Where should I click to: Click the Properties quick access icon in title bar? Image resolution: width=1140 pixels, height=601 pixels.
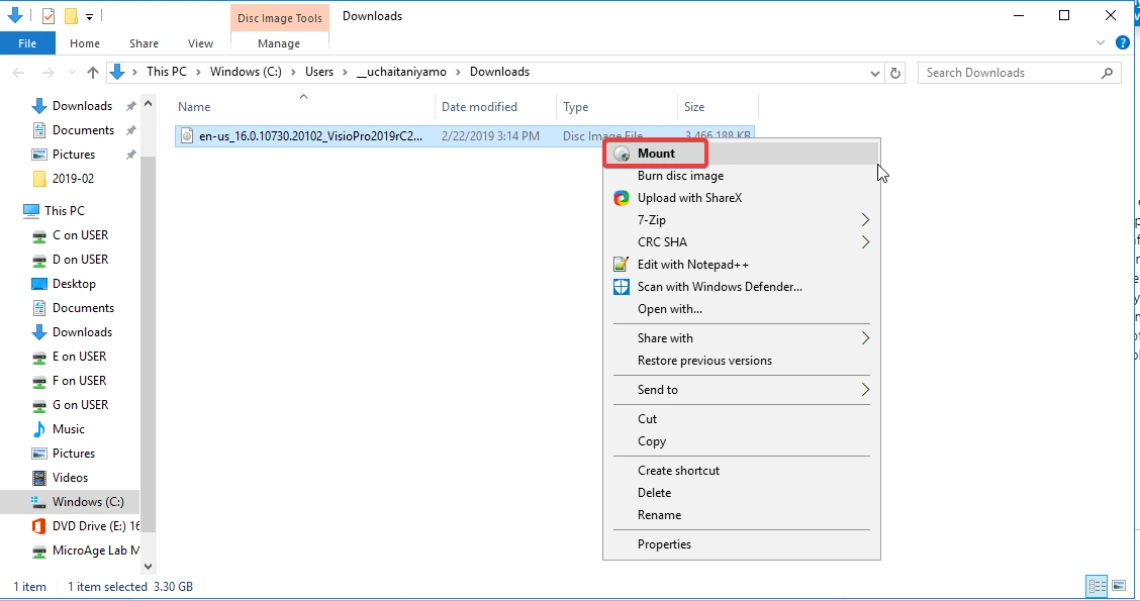point(48,16)
